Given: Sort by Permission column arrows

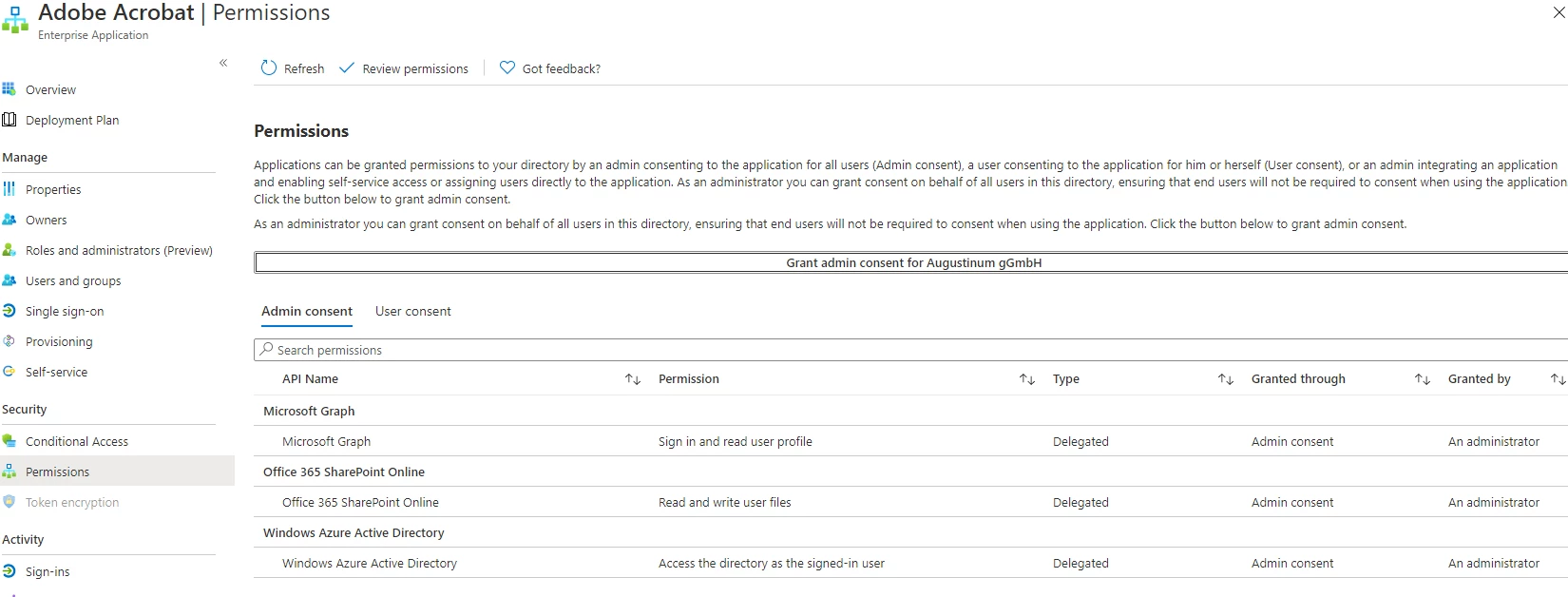Looking at the screenshot, I should tap(1027, 379).
